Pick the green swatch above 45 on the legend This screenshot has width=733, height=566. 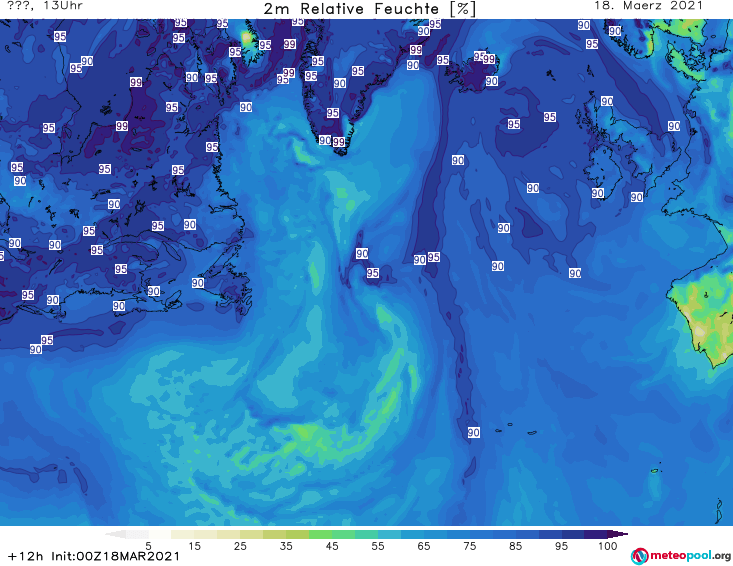click(321, 534)
